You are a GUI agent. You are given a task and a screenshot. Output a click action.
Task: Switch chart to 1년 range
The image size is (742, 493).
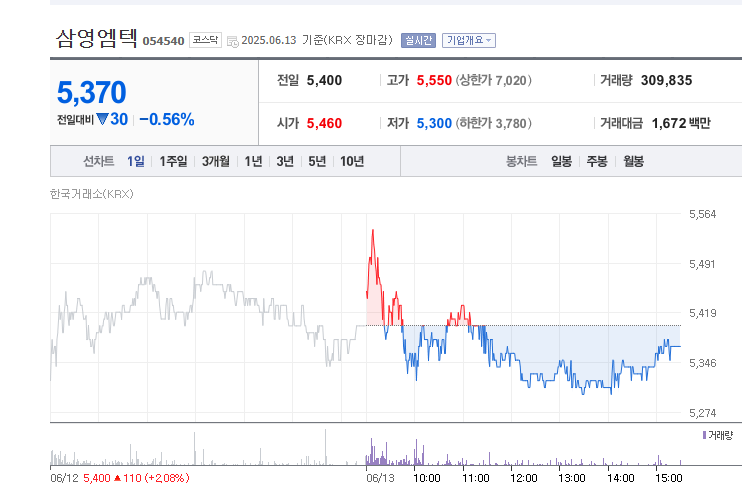(x=253, y=161)
